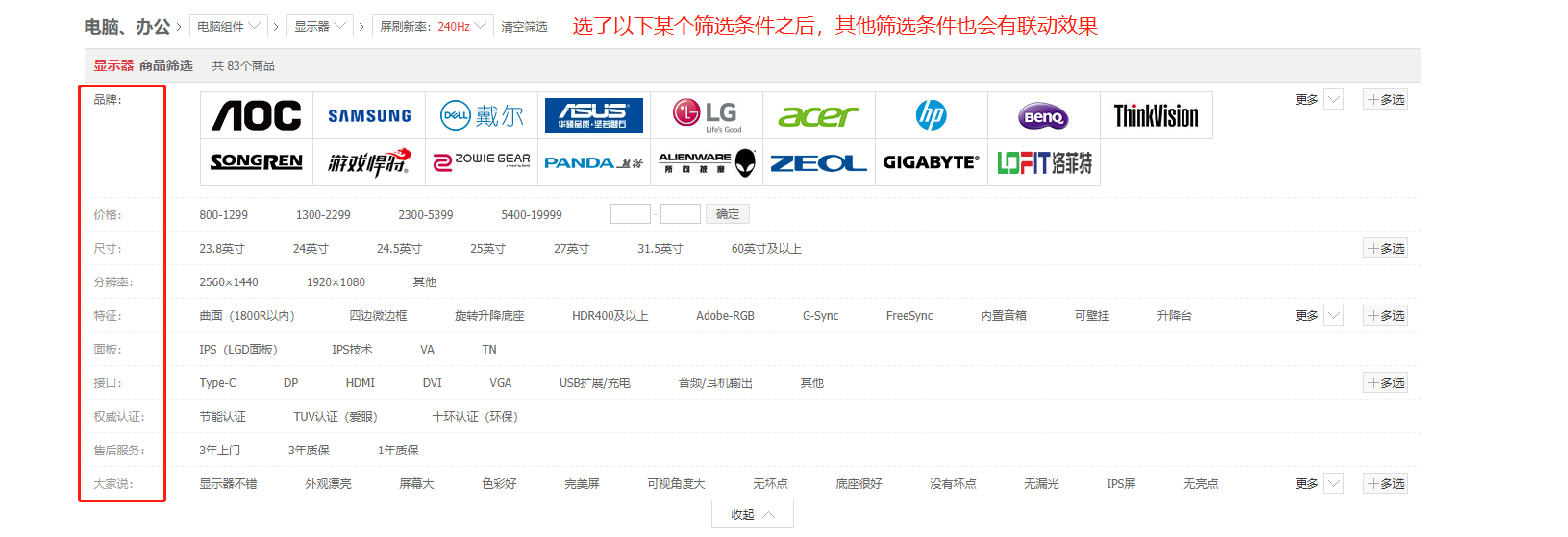
Task: Expand 更多 in the 大家说 row
Action: [1318, 483]
